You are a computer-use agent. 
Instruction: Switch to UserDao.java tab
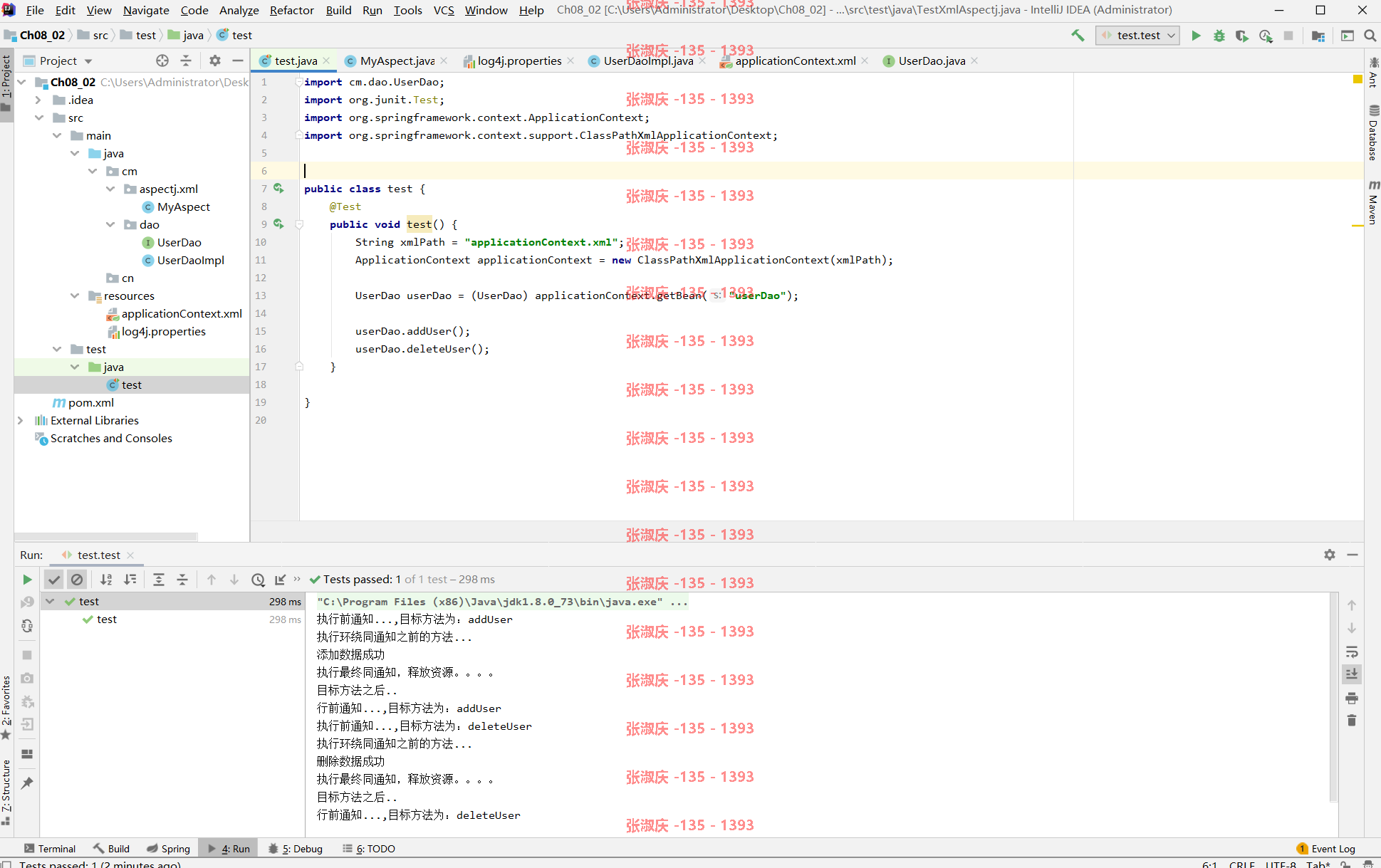pyautogui.click(x=932, y=61)
